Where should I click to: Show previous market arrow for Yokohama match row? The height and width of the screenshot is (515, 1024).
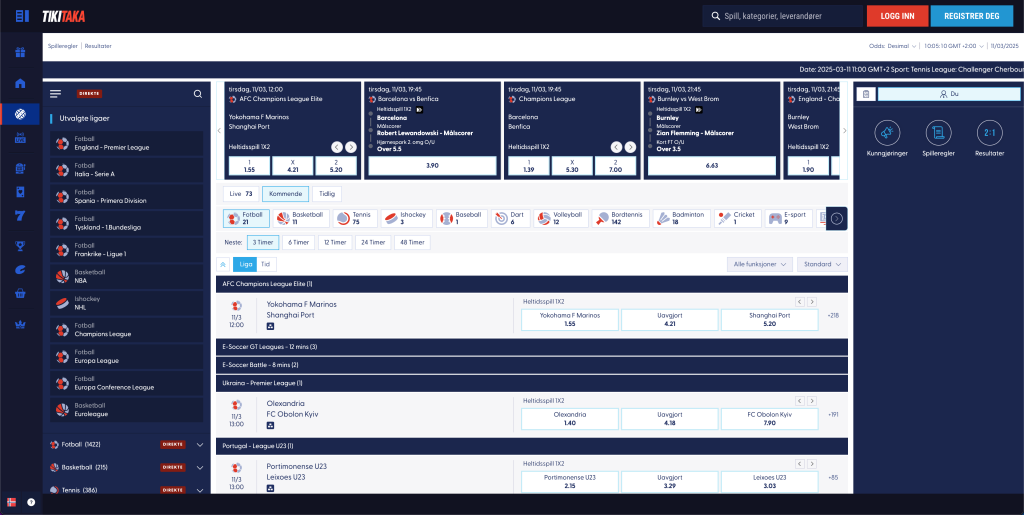799,302
